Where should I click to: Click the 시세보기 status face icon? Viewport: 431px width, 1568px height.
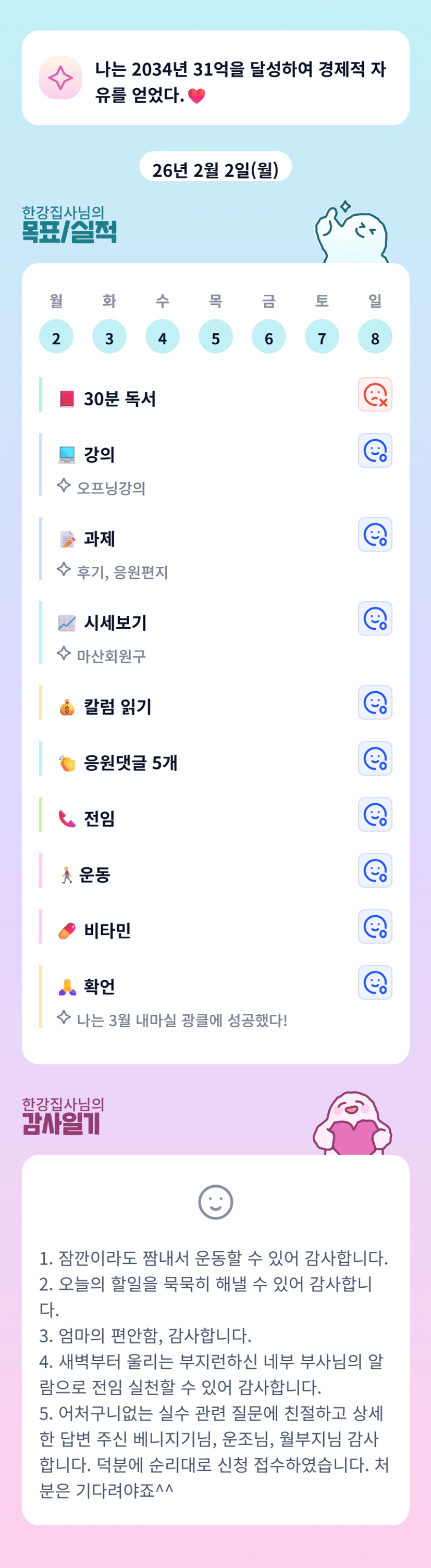(x=374, y=618)
